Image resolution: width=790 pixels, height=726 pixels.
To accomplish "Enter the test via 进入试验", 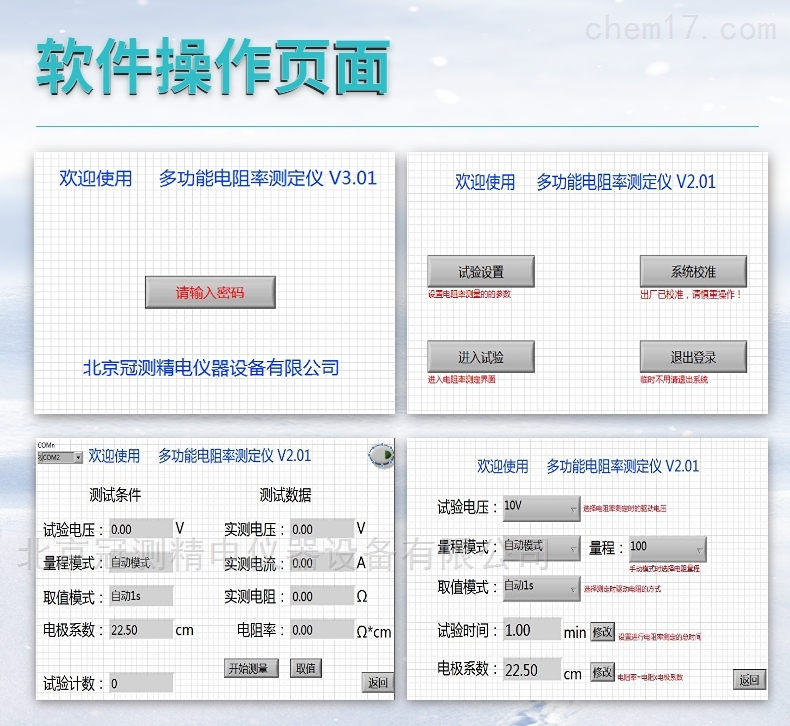I will pos(481,357).
